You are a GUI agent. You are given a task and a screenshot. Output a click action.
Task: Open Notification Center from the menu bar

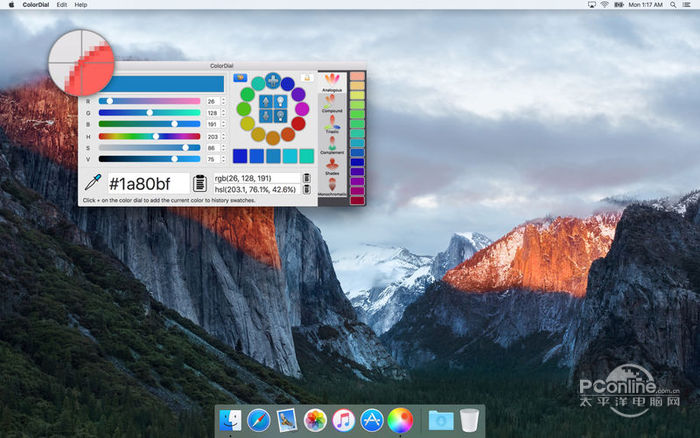(x=687, y=4)
